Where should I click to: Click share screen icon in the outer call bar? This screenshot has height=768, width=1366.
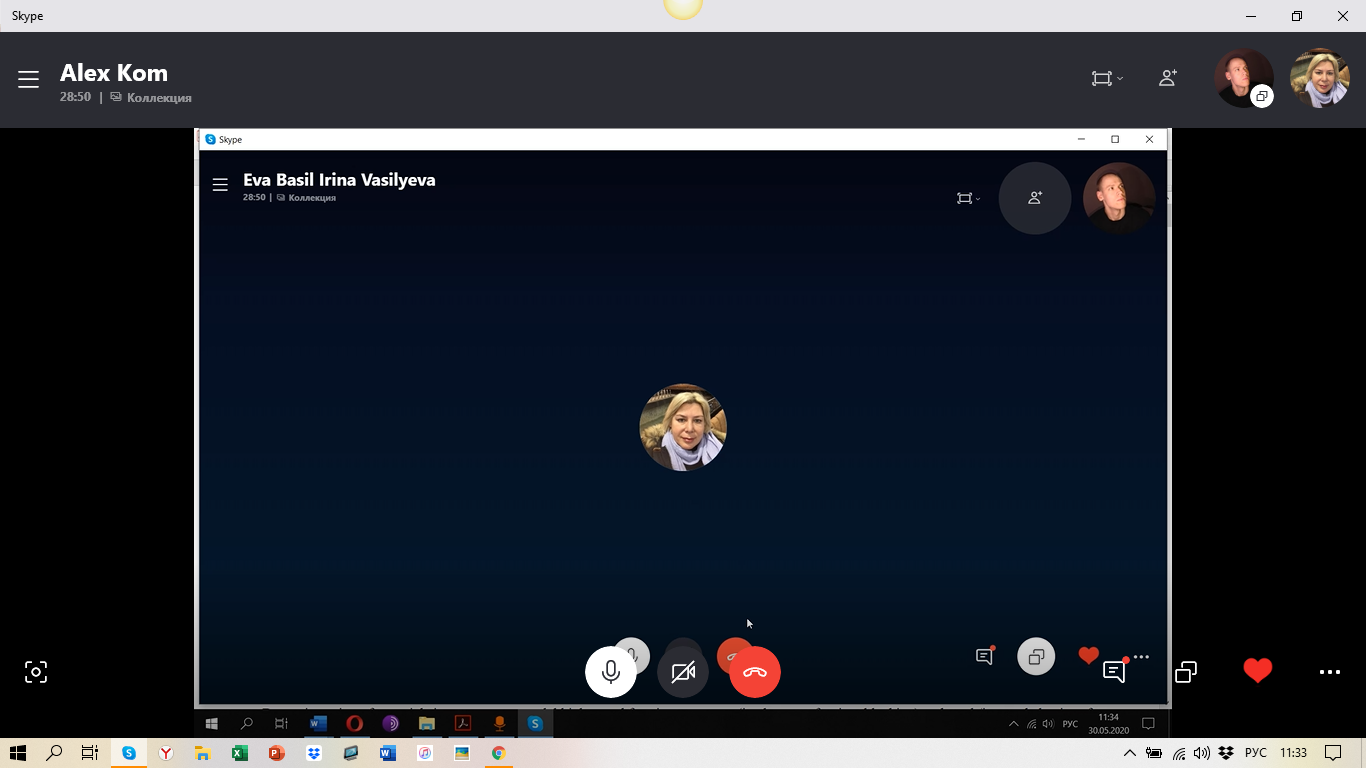[1186, 672]
